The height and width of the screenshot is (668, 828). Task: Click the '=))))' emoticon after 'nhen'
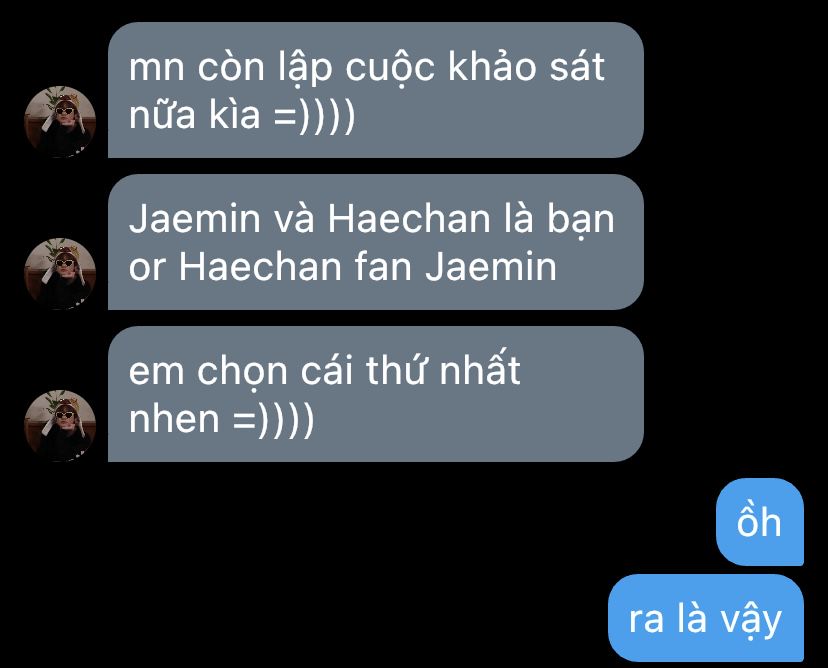click(x=274, y=420)
